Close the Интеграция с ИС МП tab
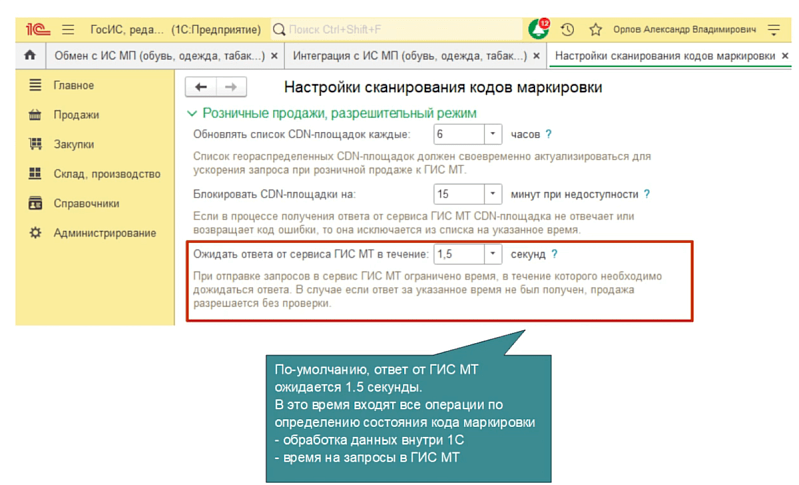This screenshot has width=799, height=485. click(536, 56)
